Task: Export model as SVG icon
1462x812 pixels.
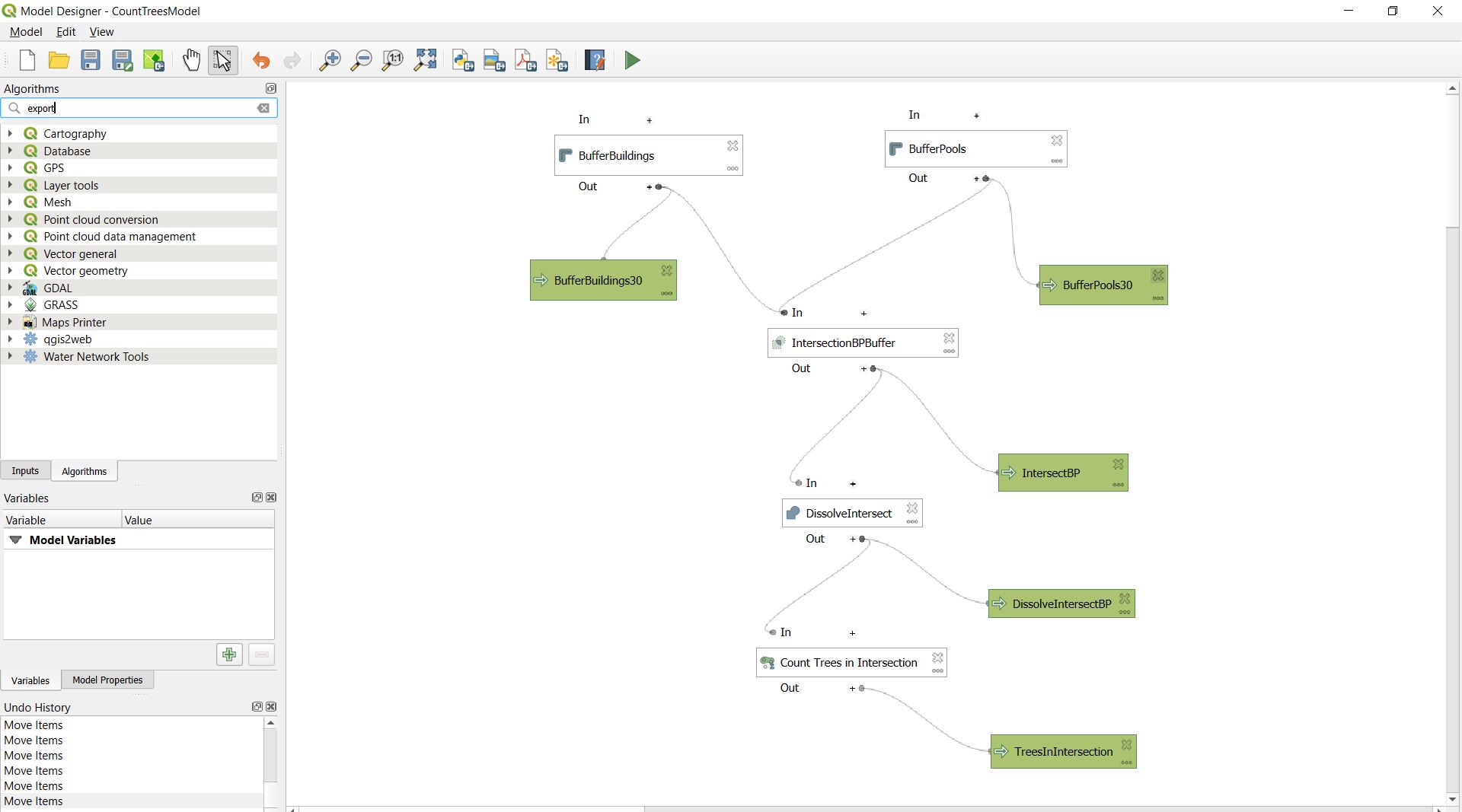Action: click(x=557, y=60)
